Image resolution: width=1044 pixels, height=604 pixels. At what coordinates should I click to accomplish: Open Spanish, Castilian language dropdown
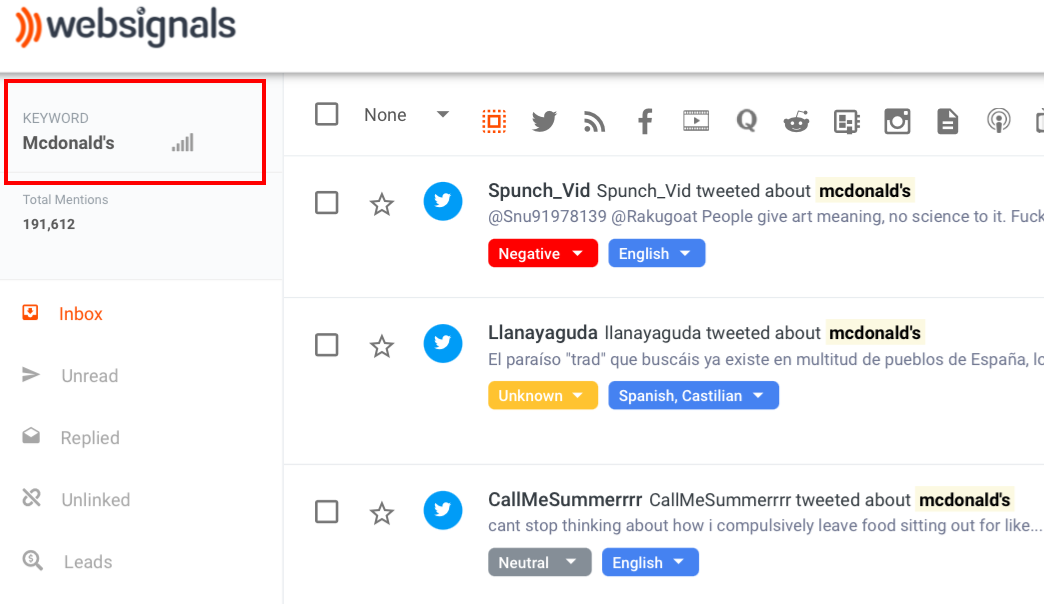(693, 395)
